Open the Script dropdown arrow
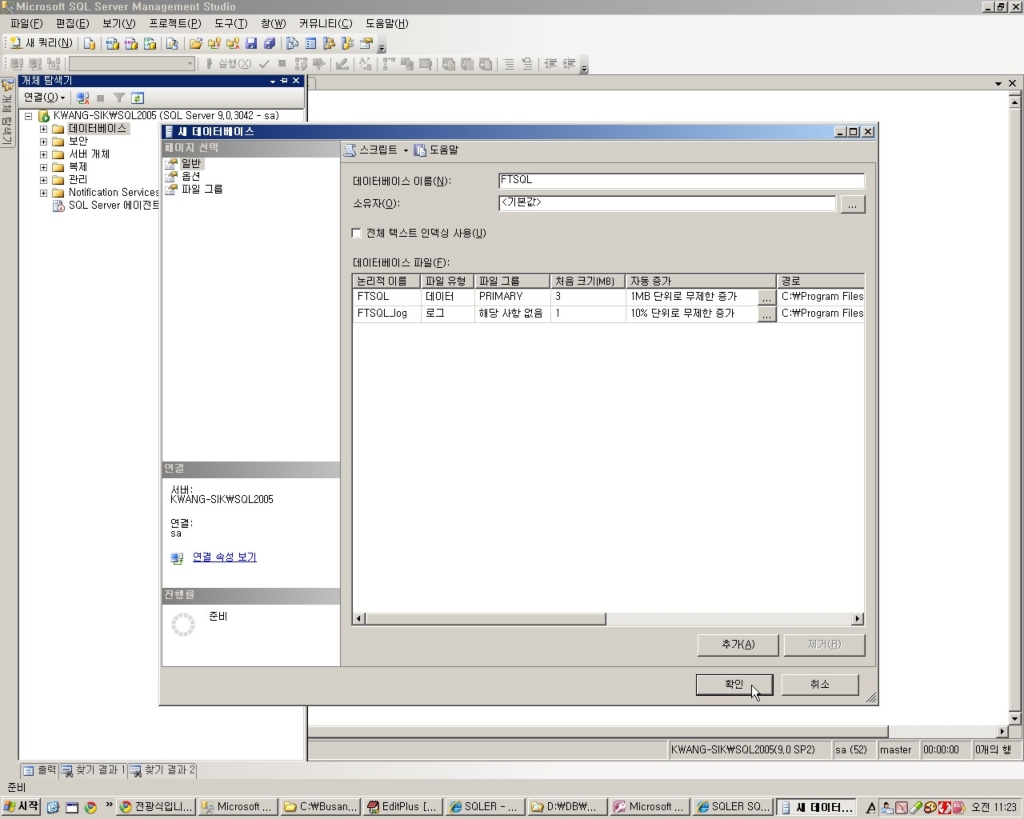1024x819 pixels. click(x=406, y=150)
